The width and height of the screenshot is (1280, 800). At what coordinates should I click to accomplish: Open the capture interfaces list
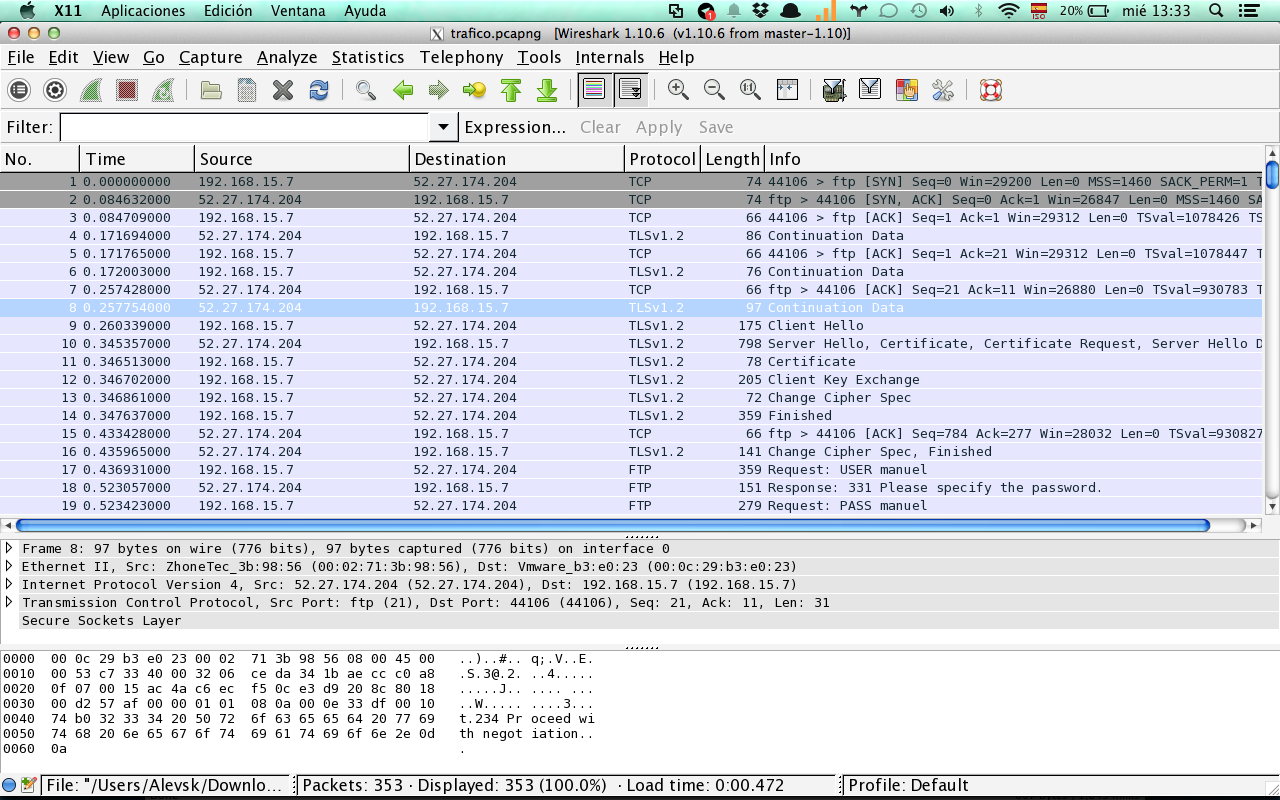click(18, 89)
